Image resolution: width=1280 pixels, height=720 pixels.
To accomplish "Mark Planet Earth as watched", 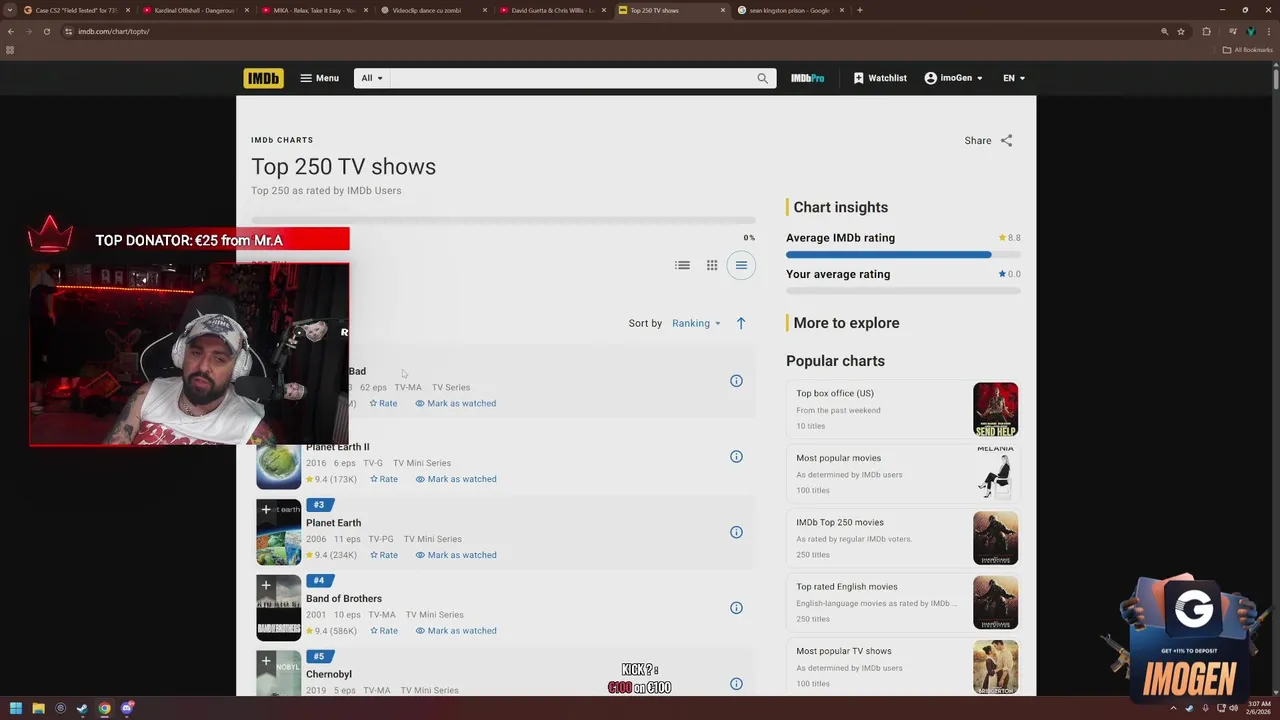I will (456, 555).
